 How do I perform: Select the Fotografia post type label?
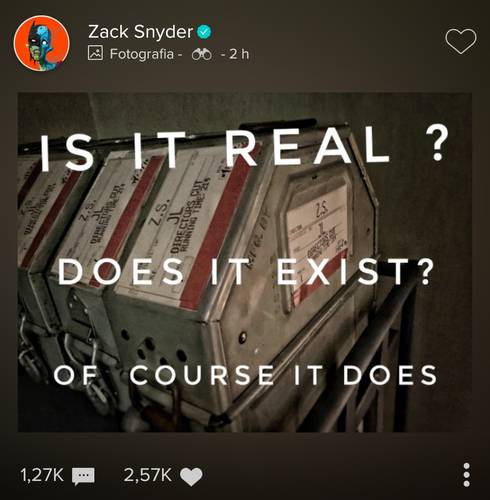coord(142,54)
